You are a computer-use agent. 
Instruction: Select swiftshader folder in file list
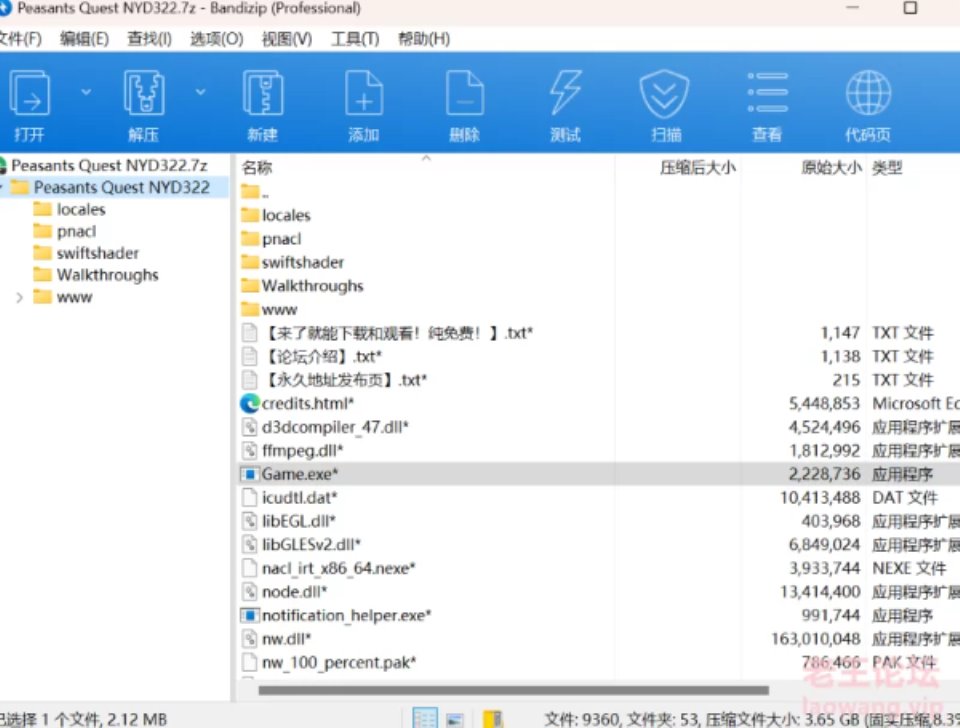coord(302,262)
